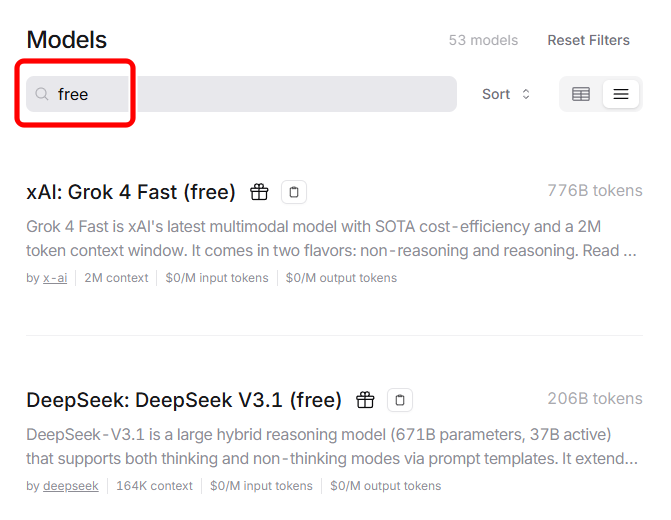The image size is (671, 520).
Task: Click the model search field containing "free"
Action: [250, 94]
